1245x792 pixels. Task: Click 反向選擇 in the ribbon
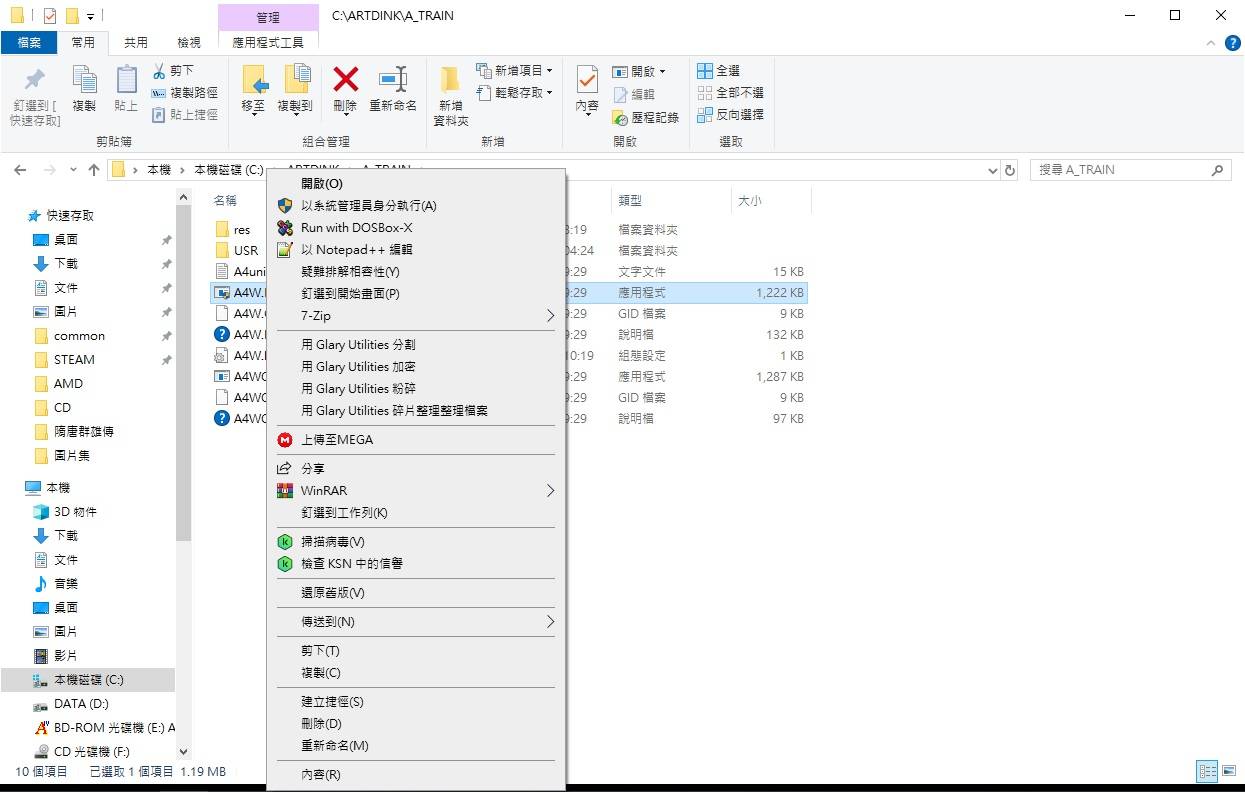(x=730, y=115)
